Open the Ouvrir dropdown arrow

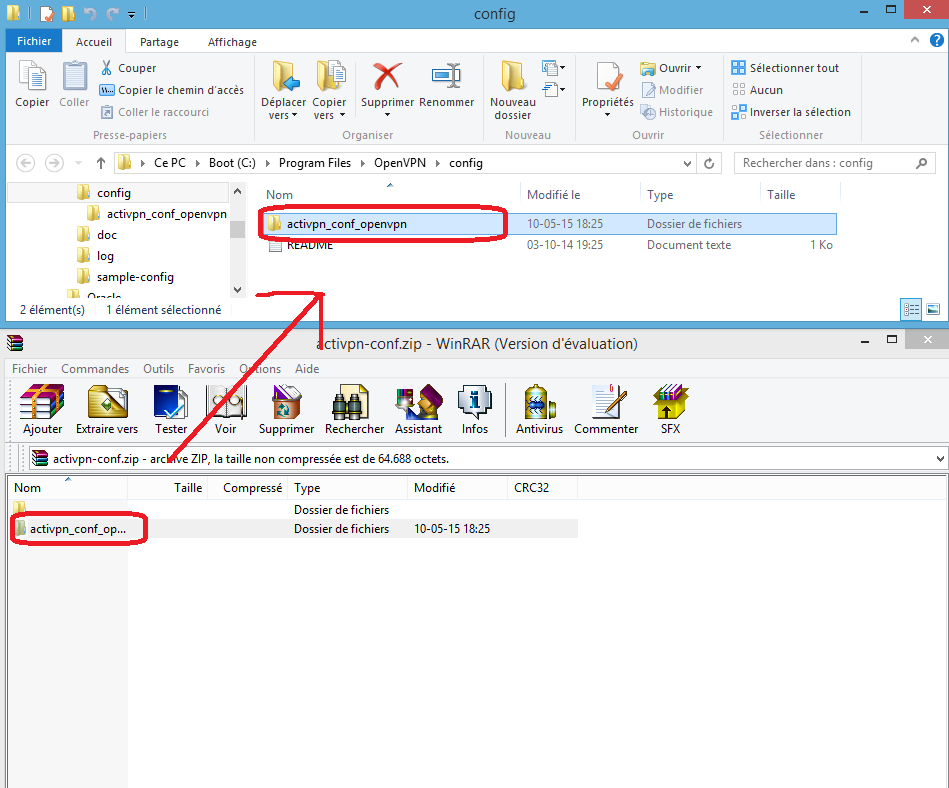coord(698,68)
